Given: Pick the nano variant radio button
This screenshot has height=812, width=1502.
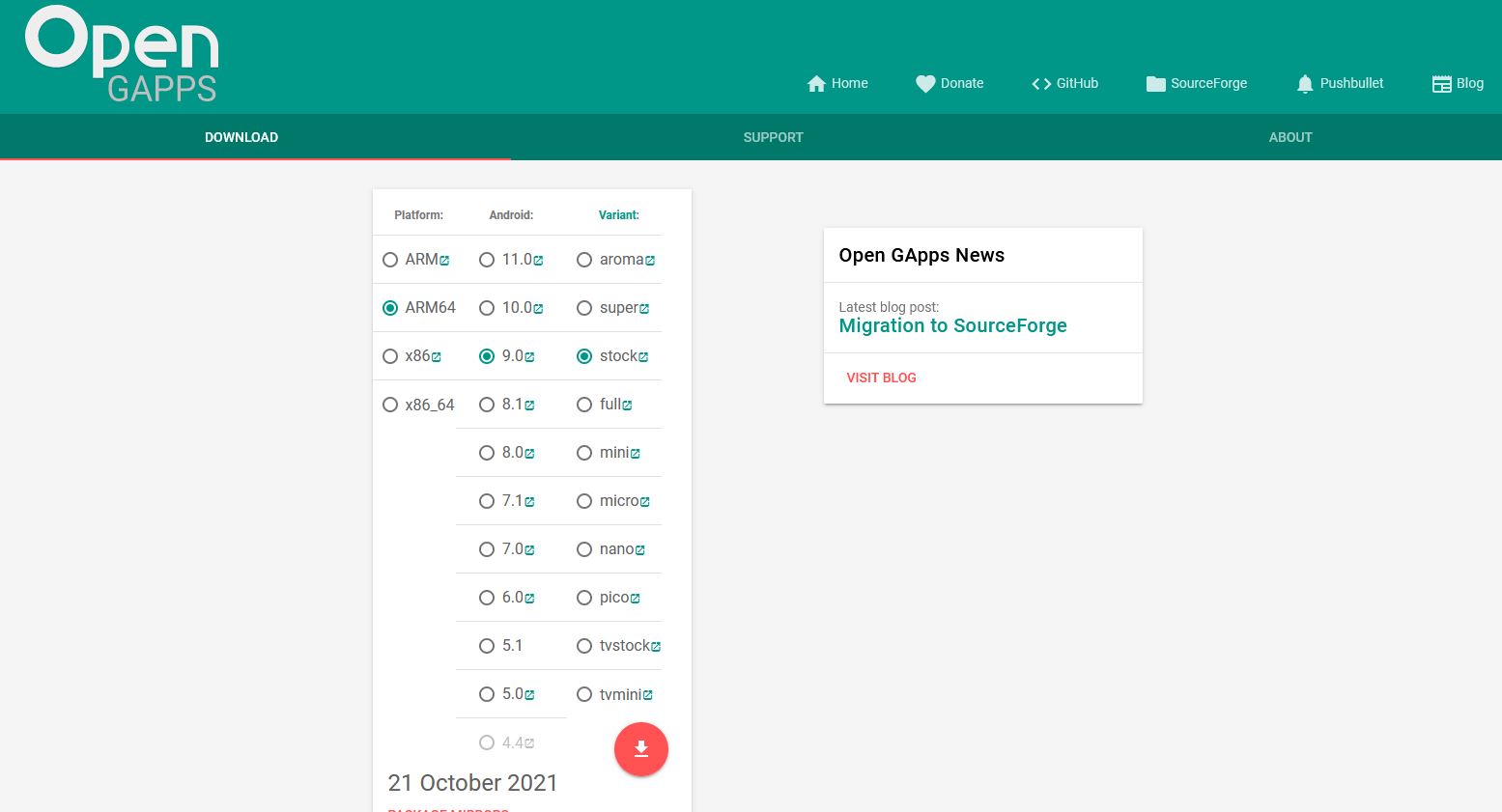Looking at the screenshot, I should 584,549.
